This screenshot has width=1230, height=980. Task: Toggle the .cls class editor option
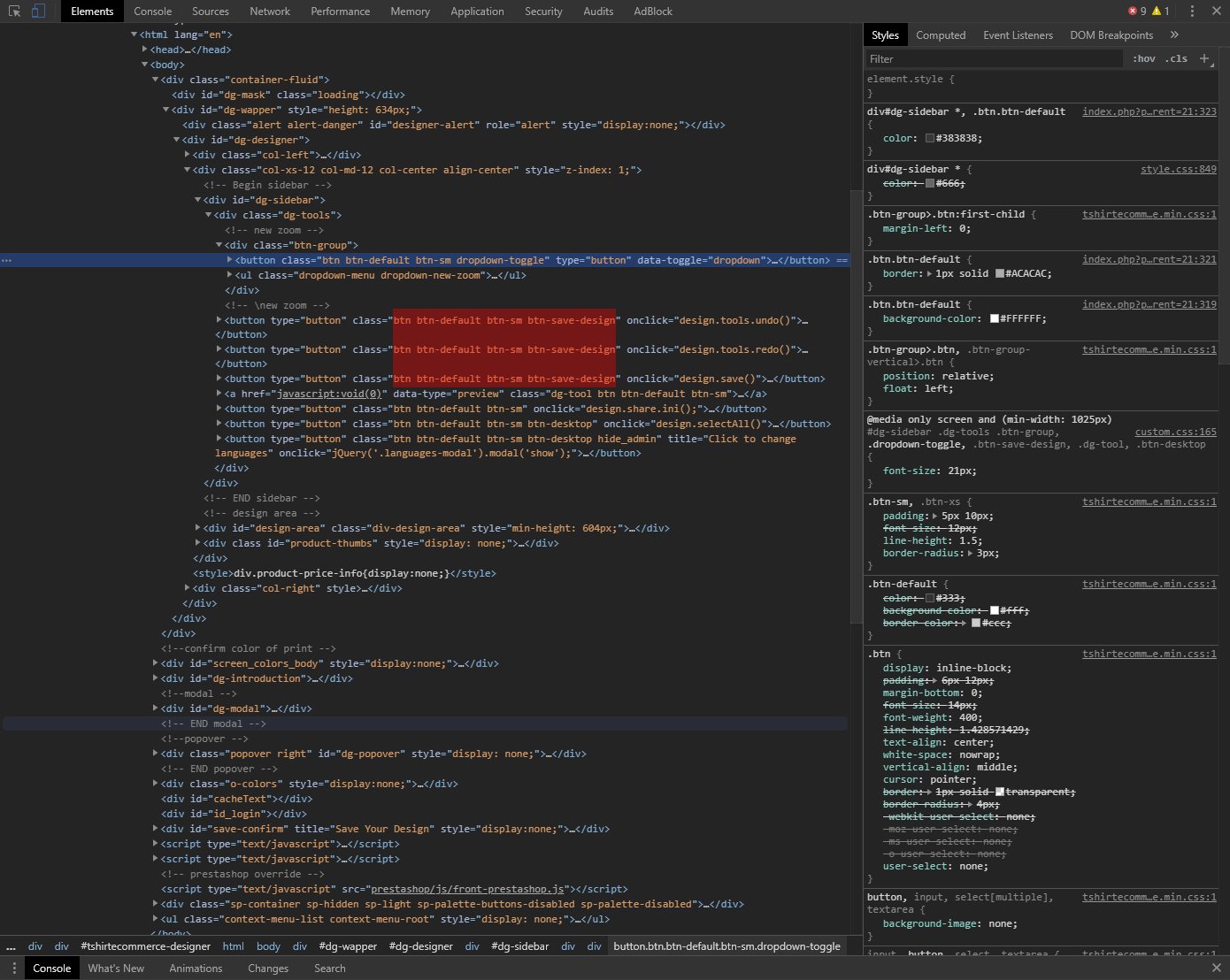click(x=1176, y=58)
